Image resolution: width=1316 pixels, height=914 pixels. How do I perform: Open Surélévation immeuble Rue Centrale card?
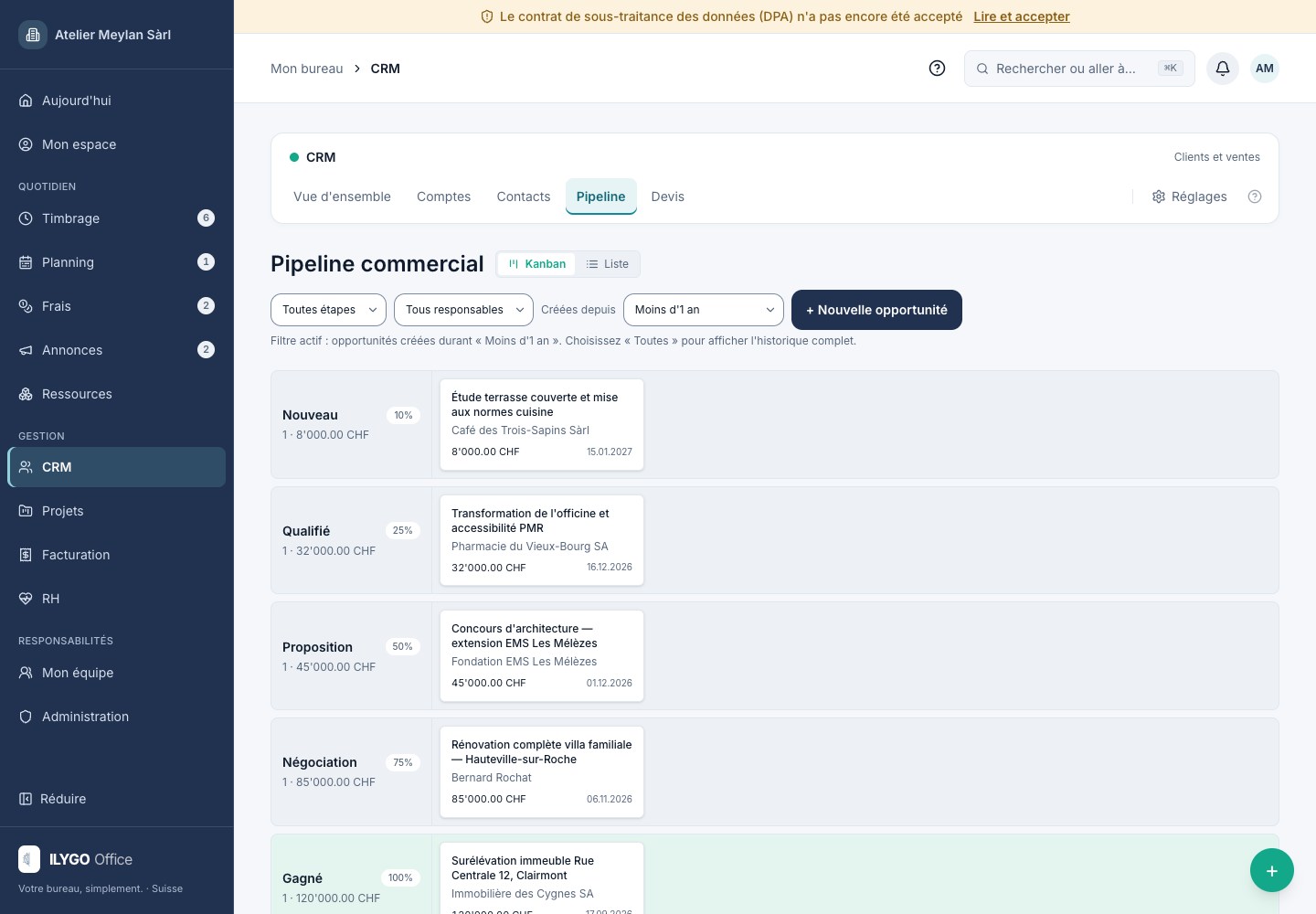coord(542,877)
